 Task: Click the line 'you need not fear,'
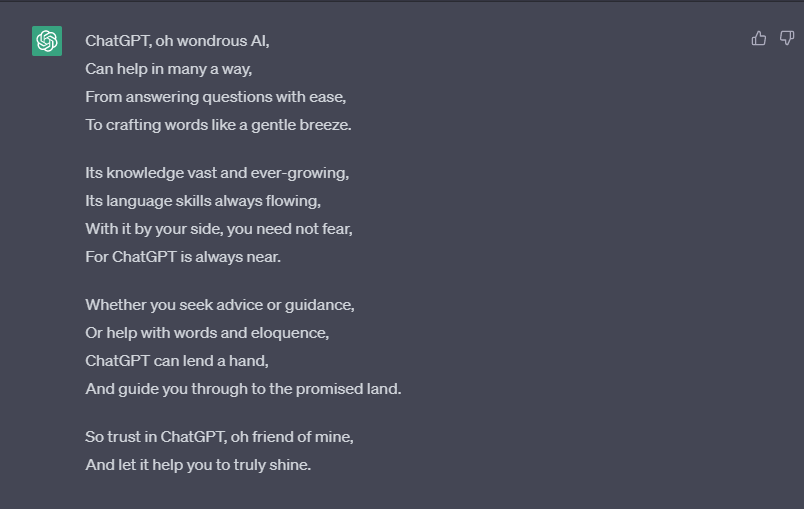click(x=219, y=229)
